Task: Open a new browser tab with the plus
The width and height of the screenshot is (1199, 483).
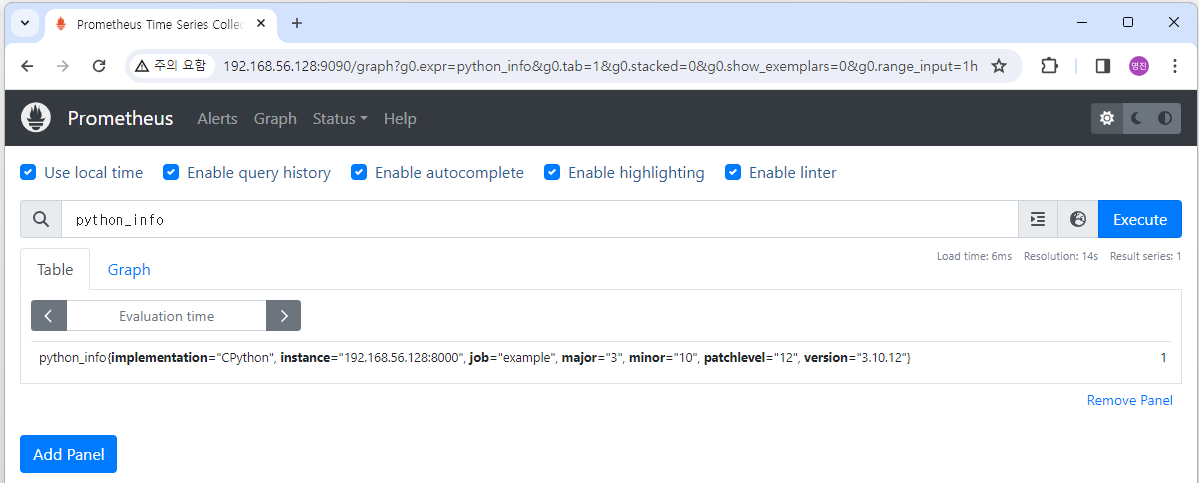Action: (x=297, y=23)
